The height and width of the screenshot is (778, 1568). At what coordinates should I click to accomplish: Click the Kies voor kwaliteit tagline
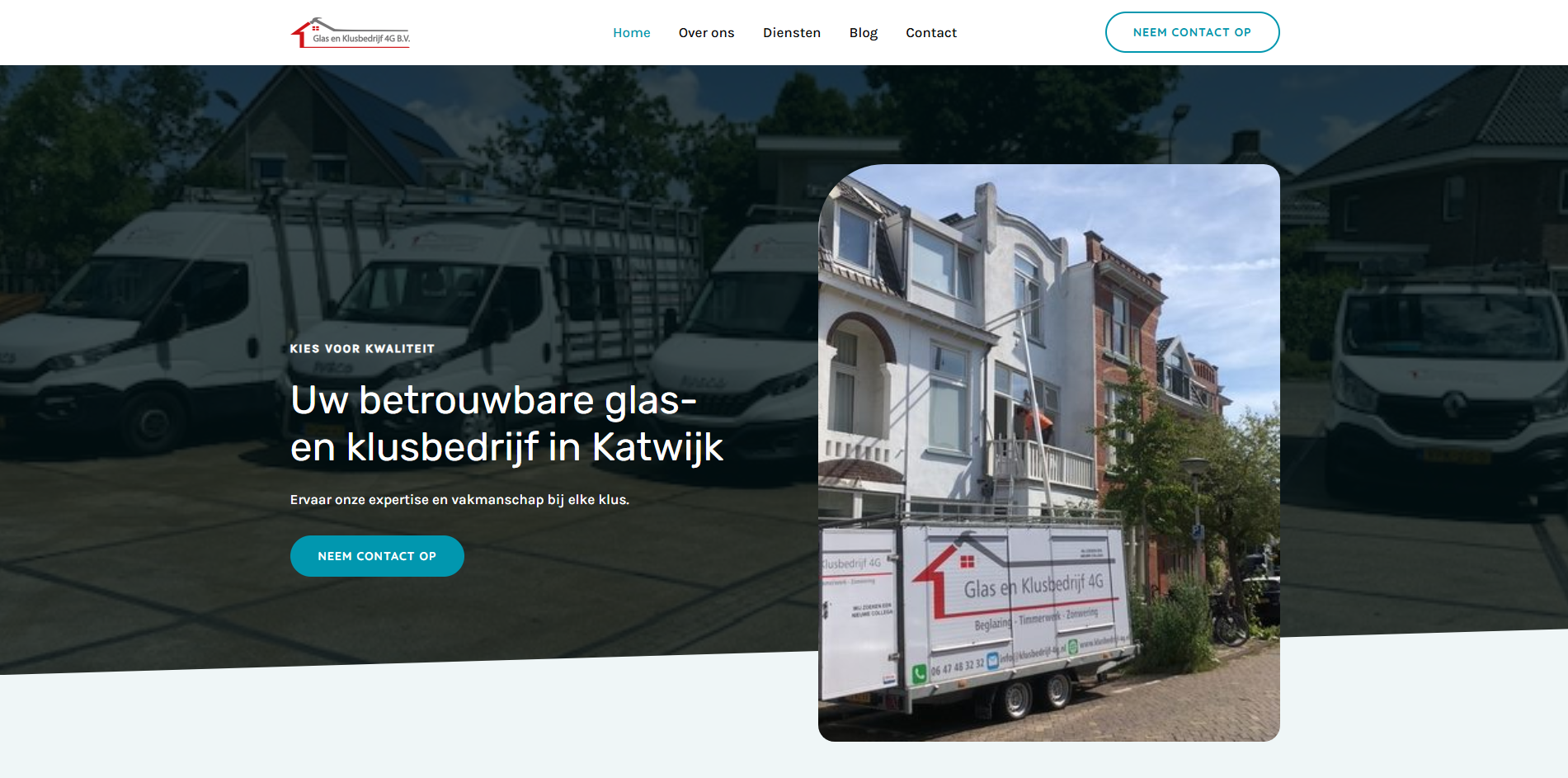click(362, 349)
